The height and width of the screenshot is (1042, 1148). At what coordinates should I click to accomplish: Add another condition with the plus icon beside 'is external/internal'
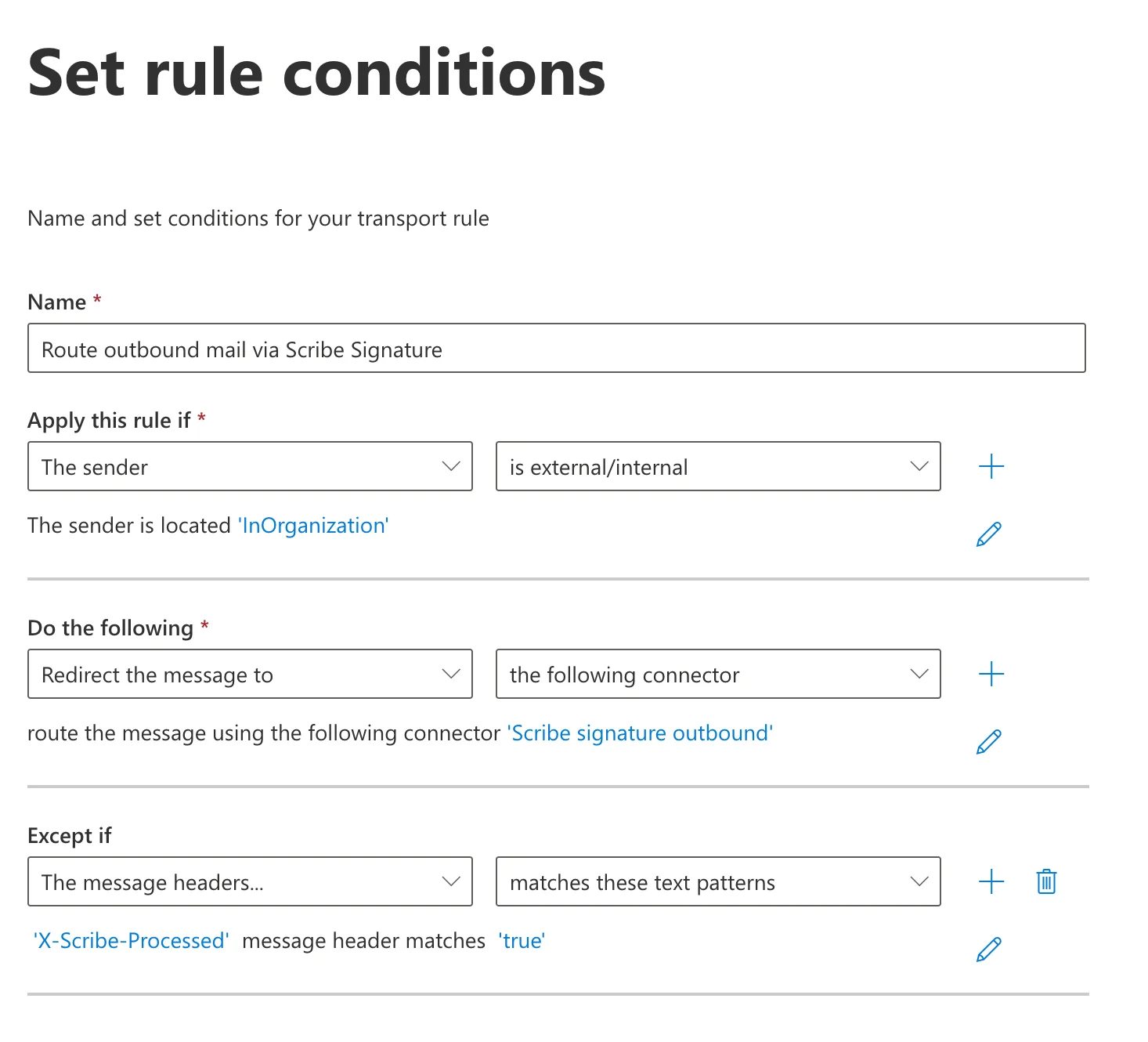tap(991, 467)
